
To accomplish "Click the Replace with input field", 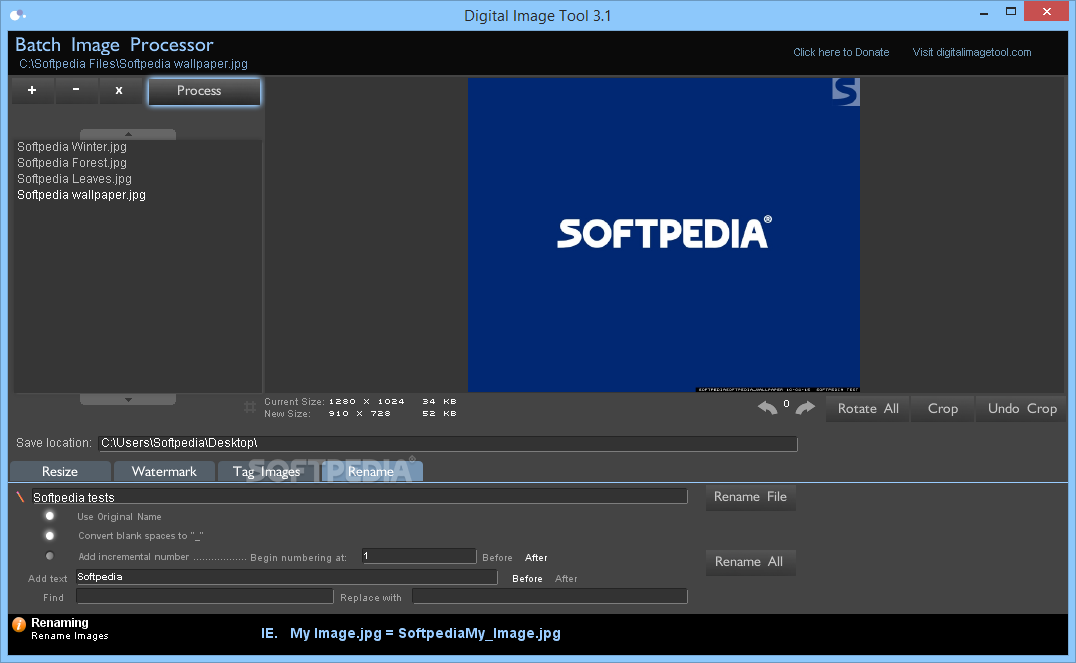I will [550, 596].
